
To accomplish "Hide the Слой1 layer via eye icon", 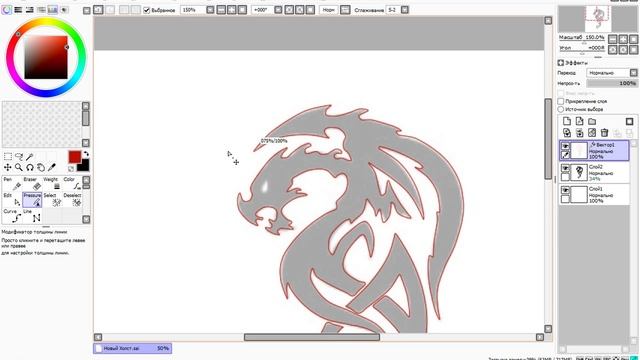I will point(565,190).
